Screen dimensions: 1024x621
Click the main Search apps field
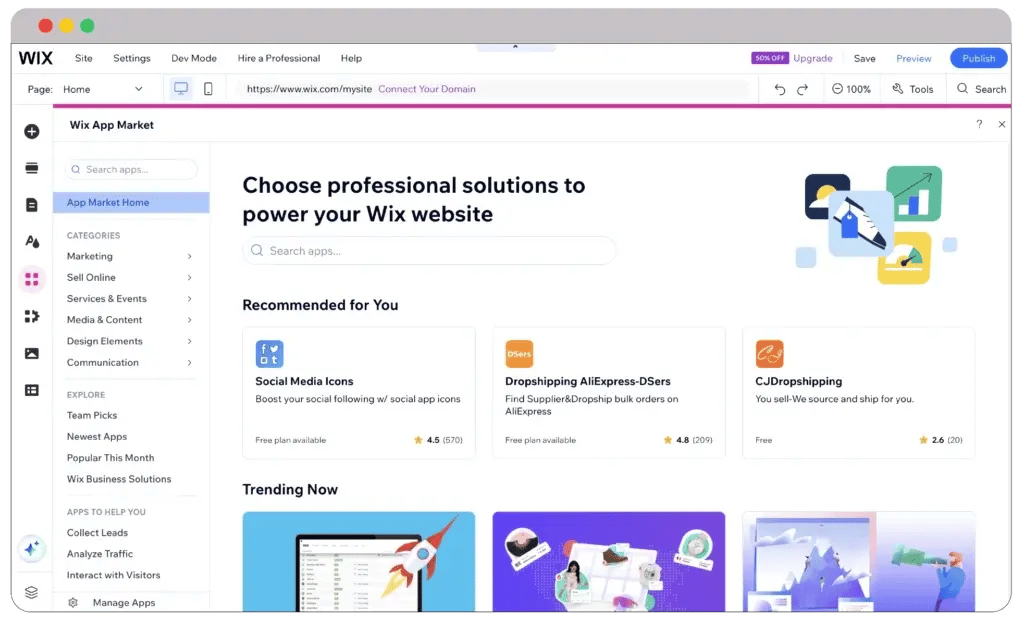(x=429, y=251)
